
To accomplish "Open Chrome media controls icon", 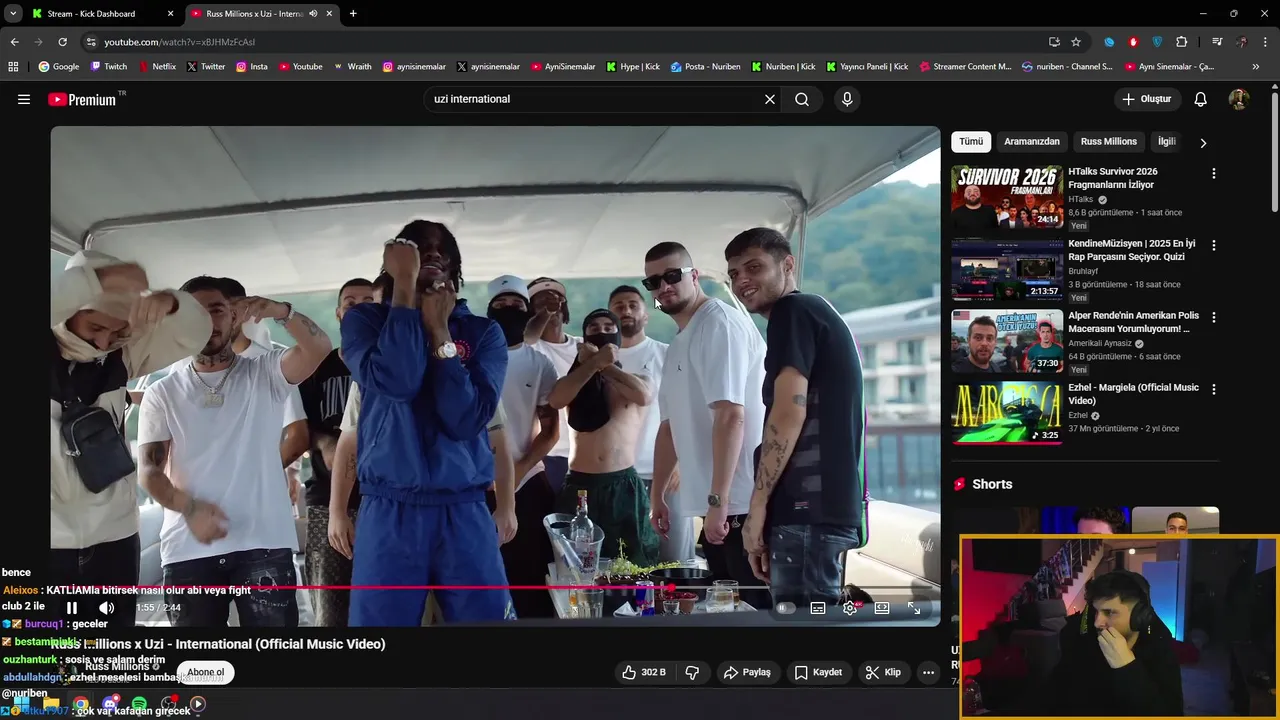I will 1217,42.
